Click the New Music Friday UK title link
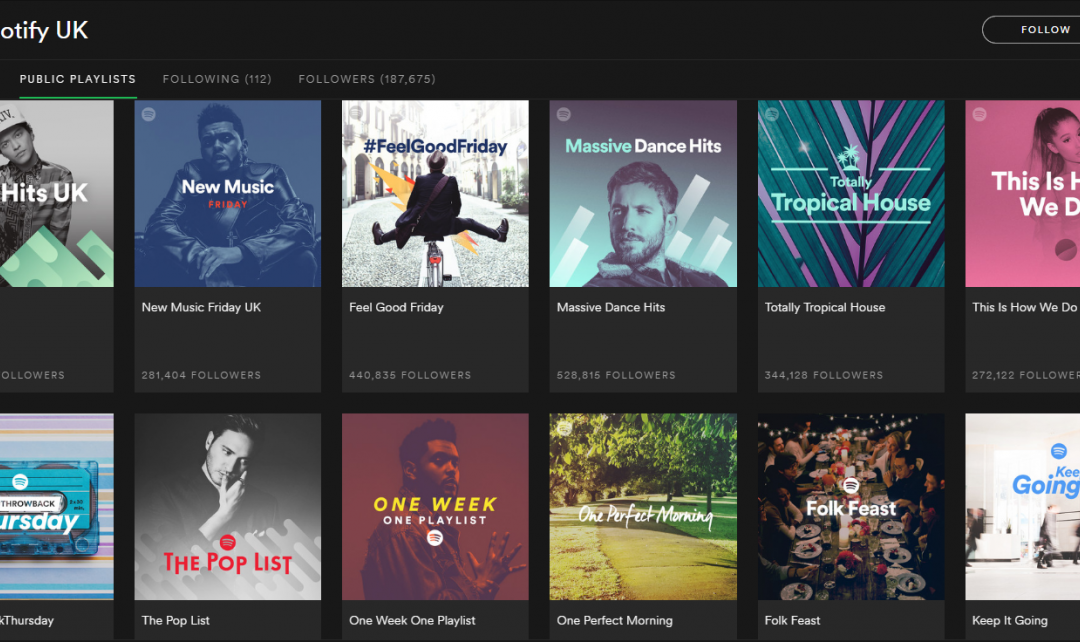The image size is (1080, 642). coord(201,307)
